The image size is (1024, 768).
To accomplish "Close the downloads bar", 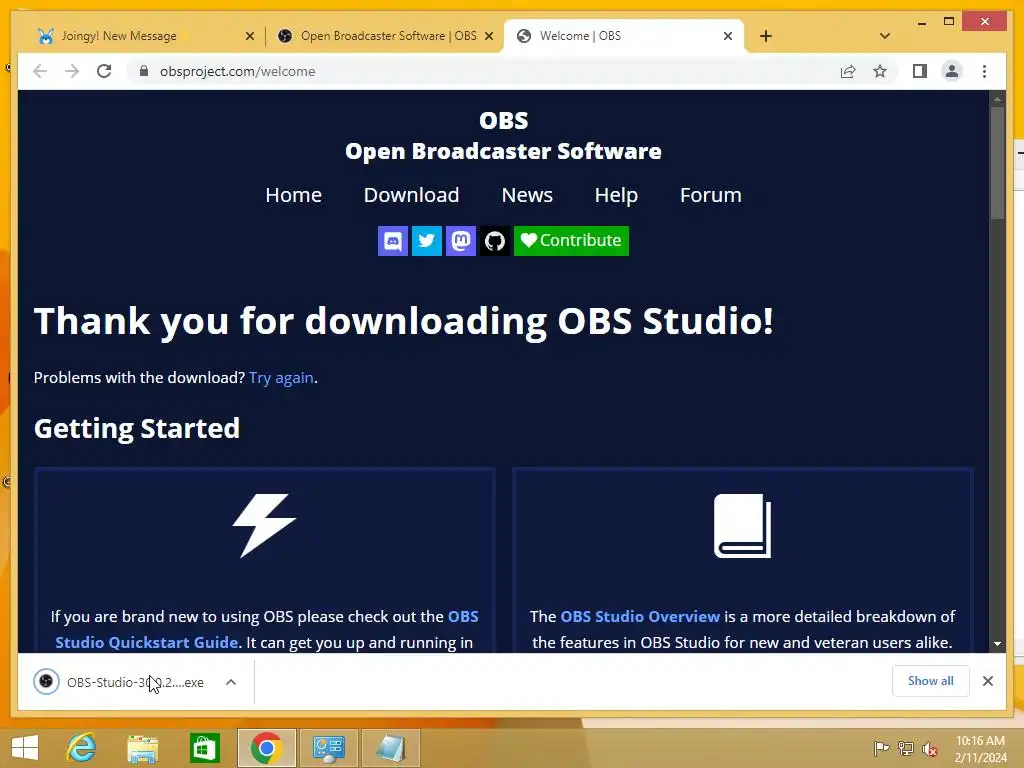I will coord(987,681).
